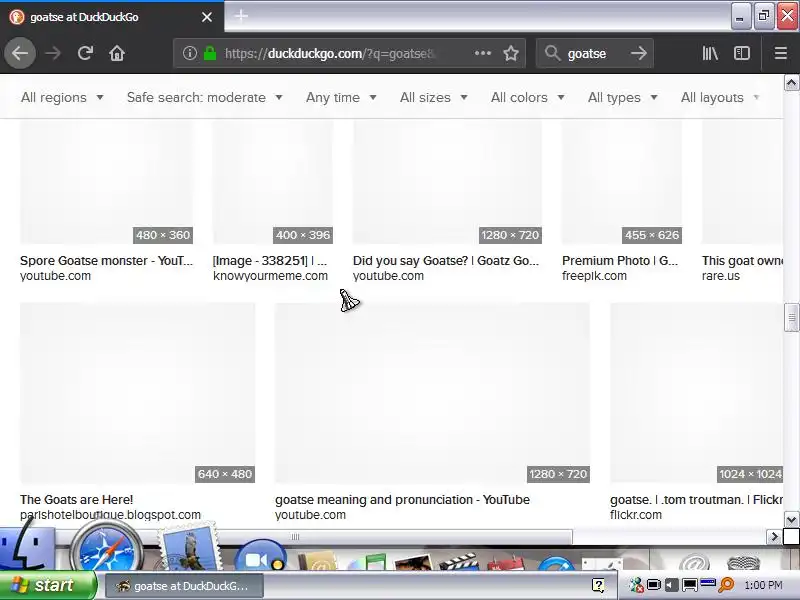
Task: Open the video chat camera dock icon
Action: 261,555
